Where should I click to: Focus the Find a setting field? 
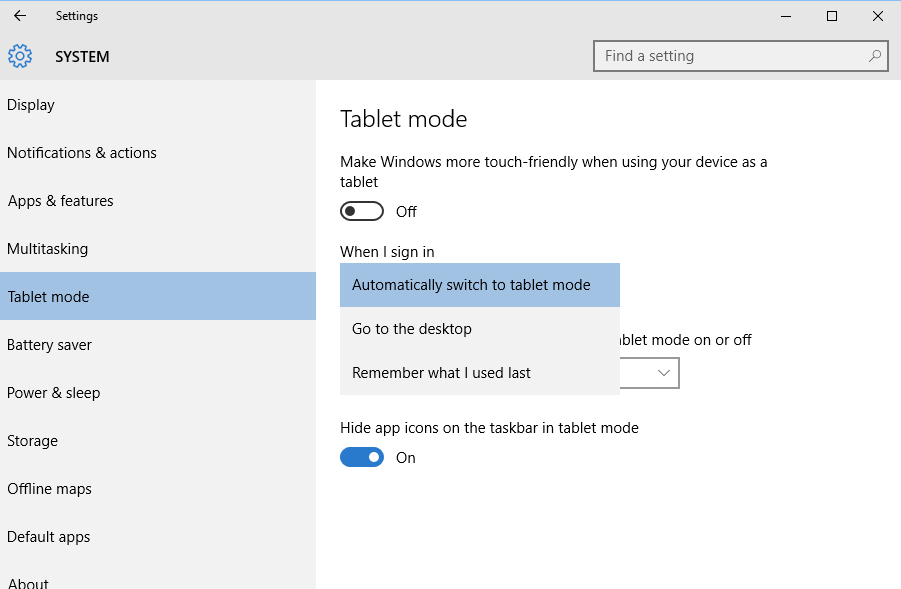[x=741, y=56]
